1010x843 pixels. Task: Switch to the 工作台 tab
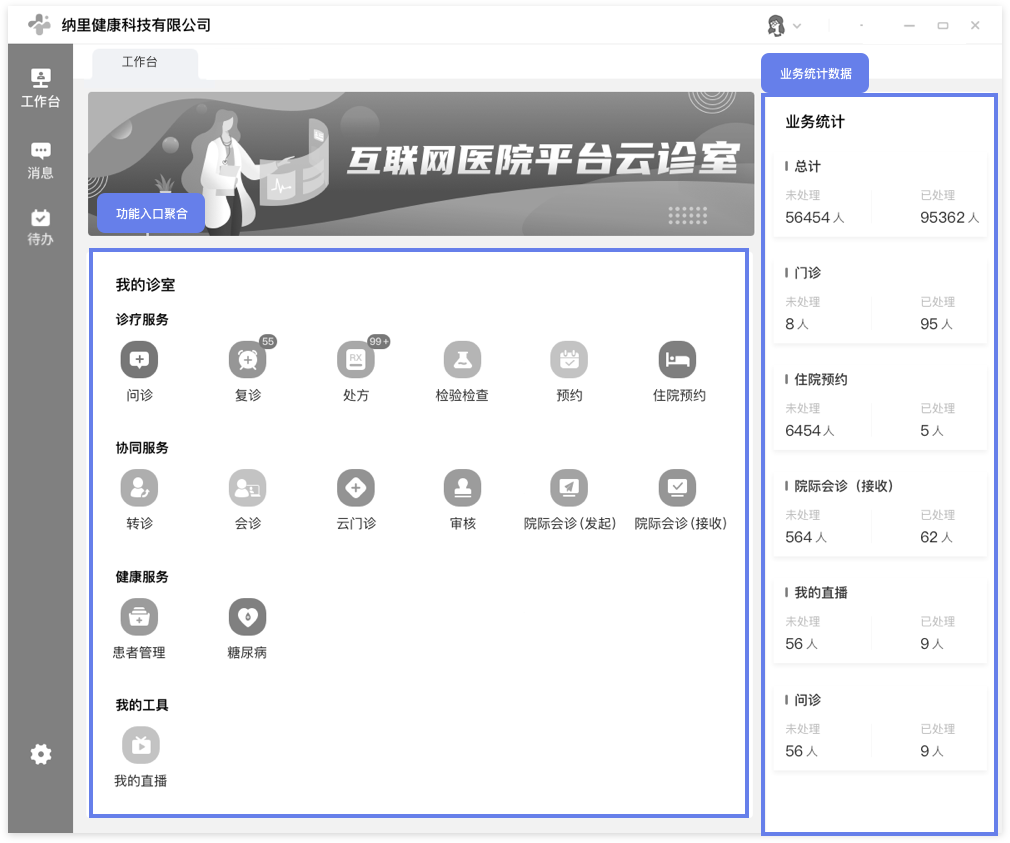(140, 62)
